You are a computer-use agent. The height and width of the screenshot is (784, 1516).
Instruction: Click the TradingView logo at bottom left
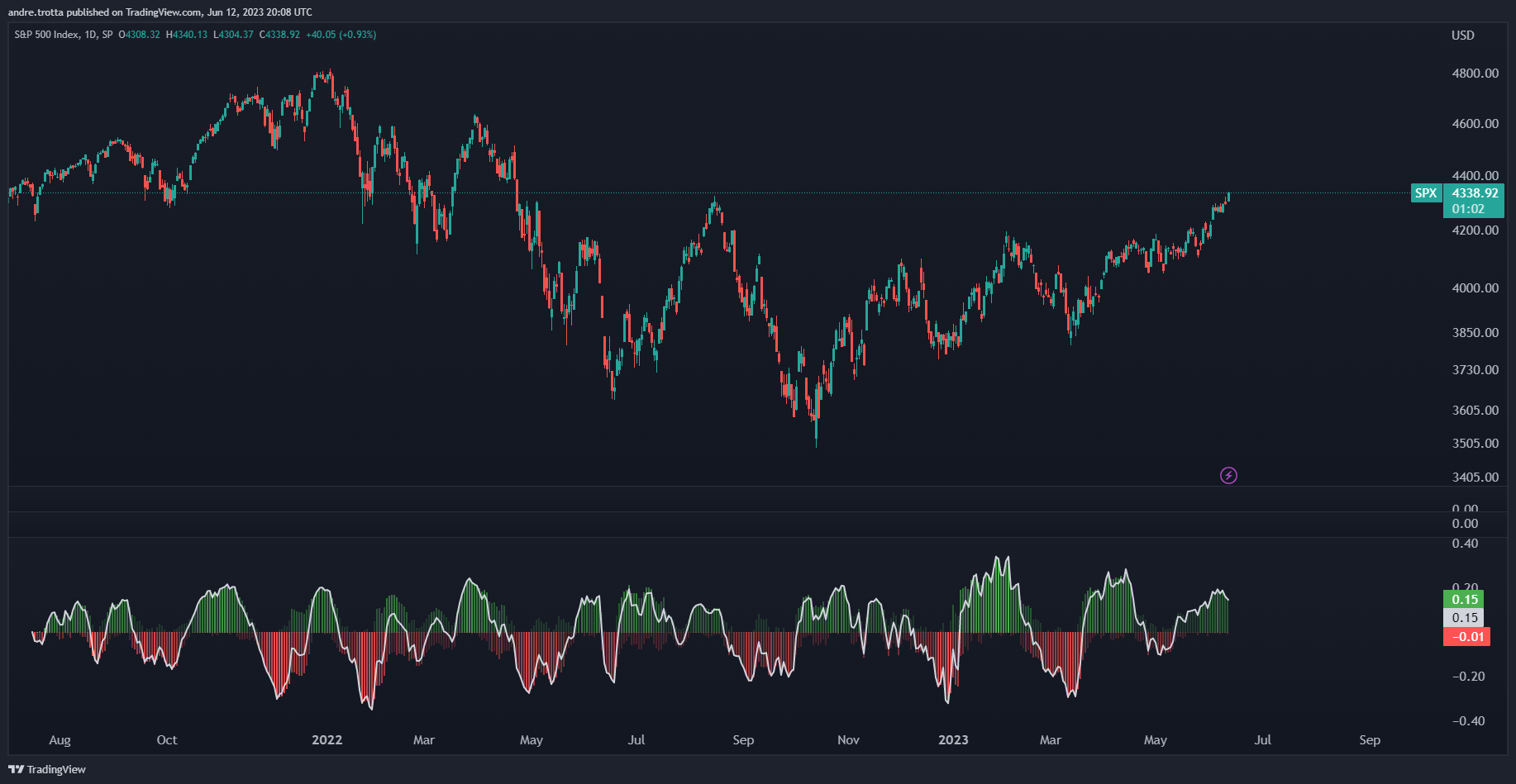click(47, 769)
